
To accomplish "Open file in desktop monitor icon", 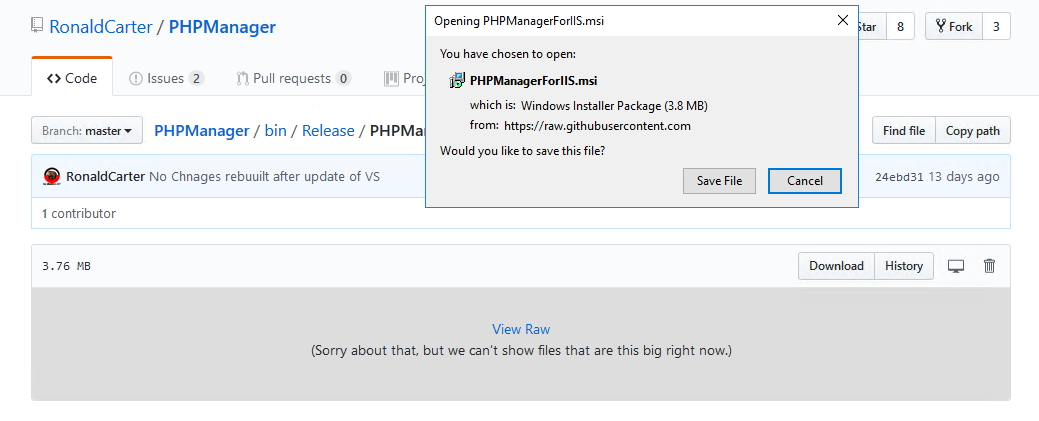I will 956,266.
